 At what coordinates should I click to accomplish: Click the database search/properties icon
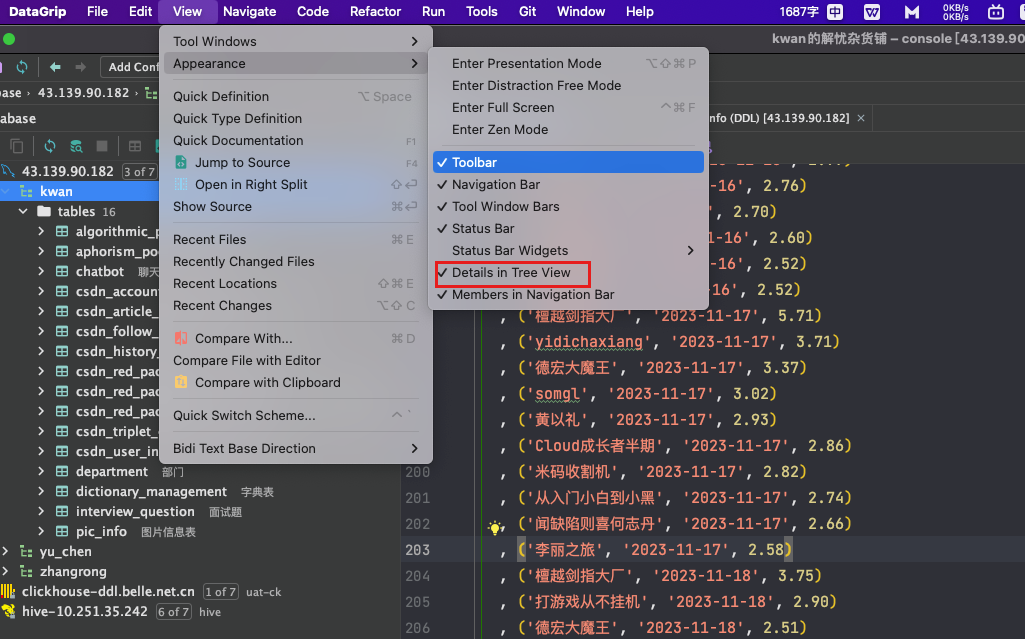point(76,146)
